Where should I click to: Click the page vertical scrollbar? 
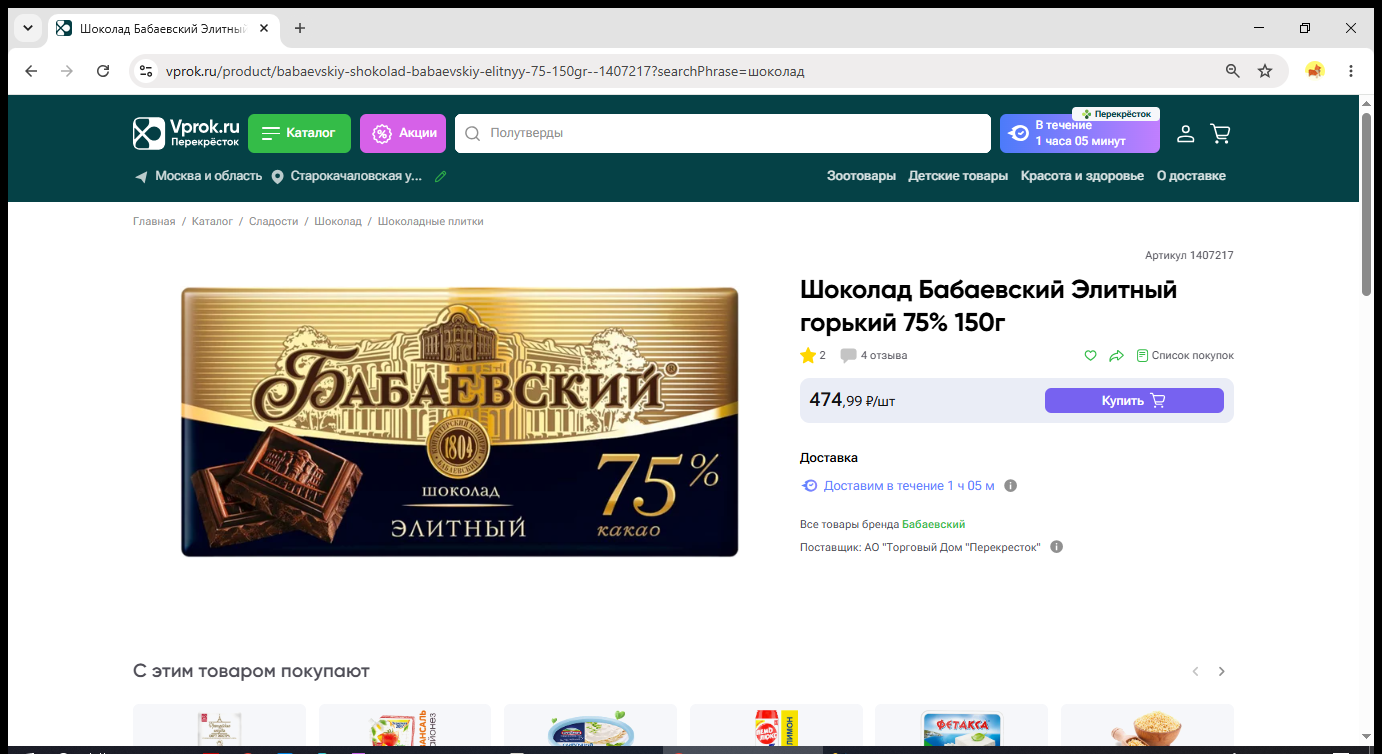point(1366,205)
